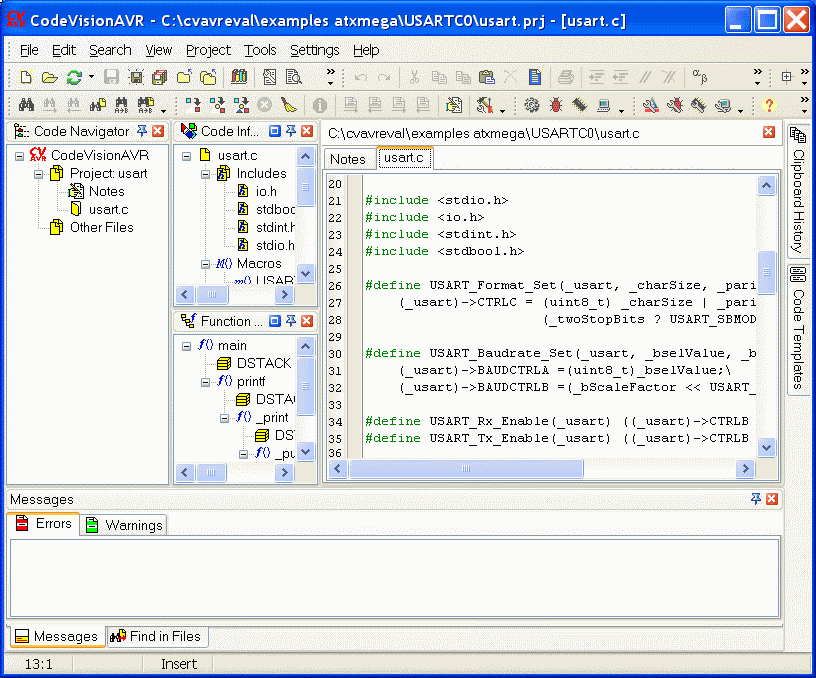Screen dimensions: 816x678
Task: Toggle maximize on the Code Information panel
Action: tap(275, 131)
